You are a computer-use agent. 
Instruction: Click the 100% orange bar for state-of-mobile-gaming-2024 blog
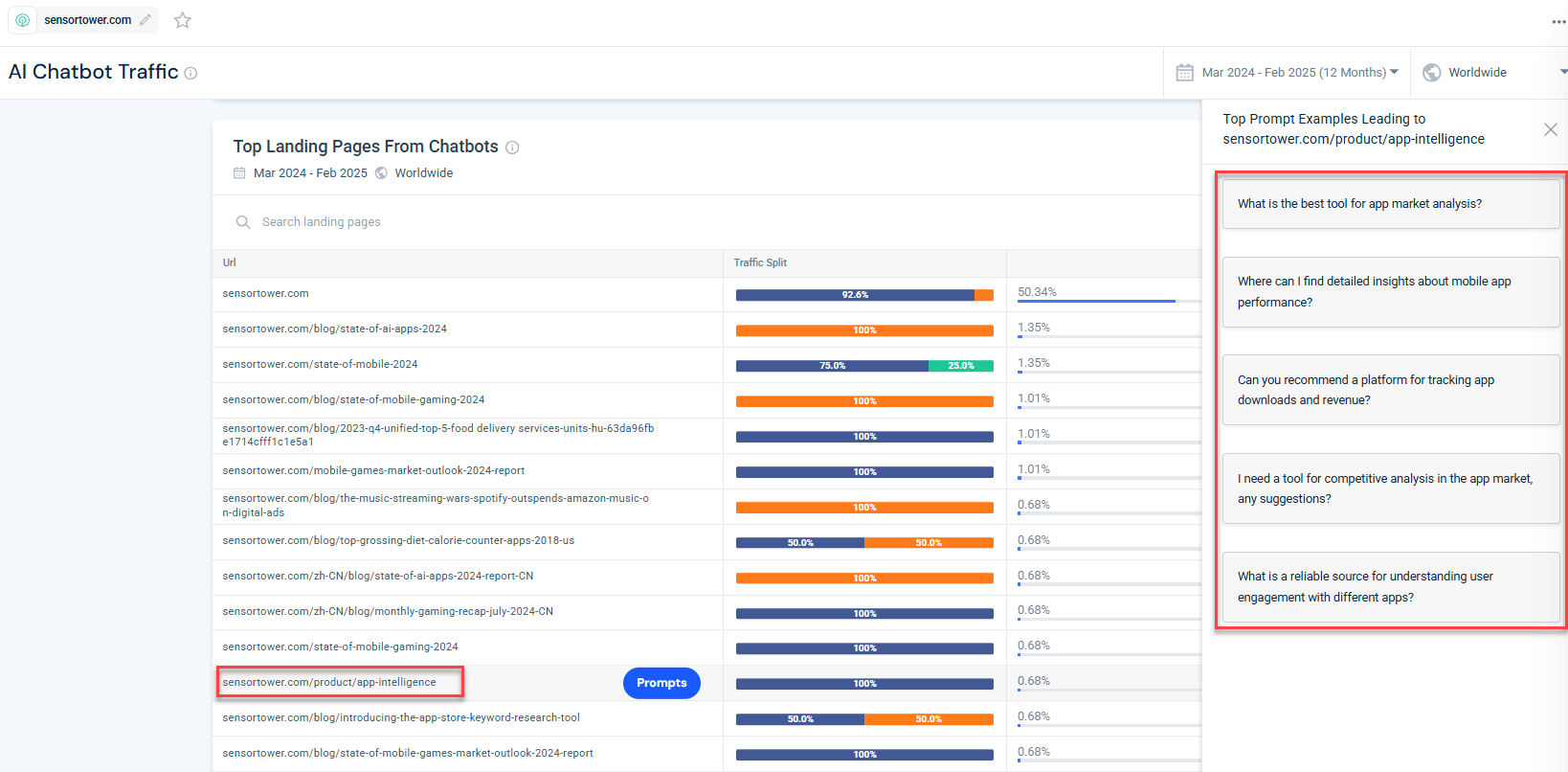(x=864, y=401)
